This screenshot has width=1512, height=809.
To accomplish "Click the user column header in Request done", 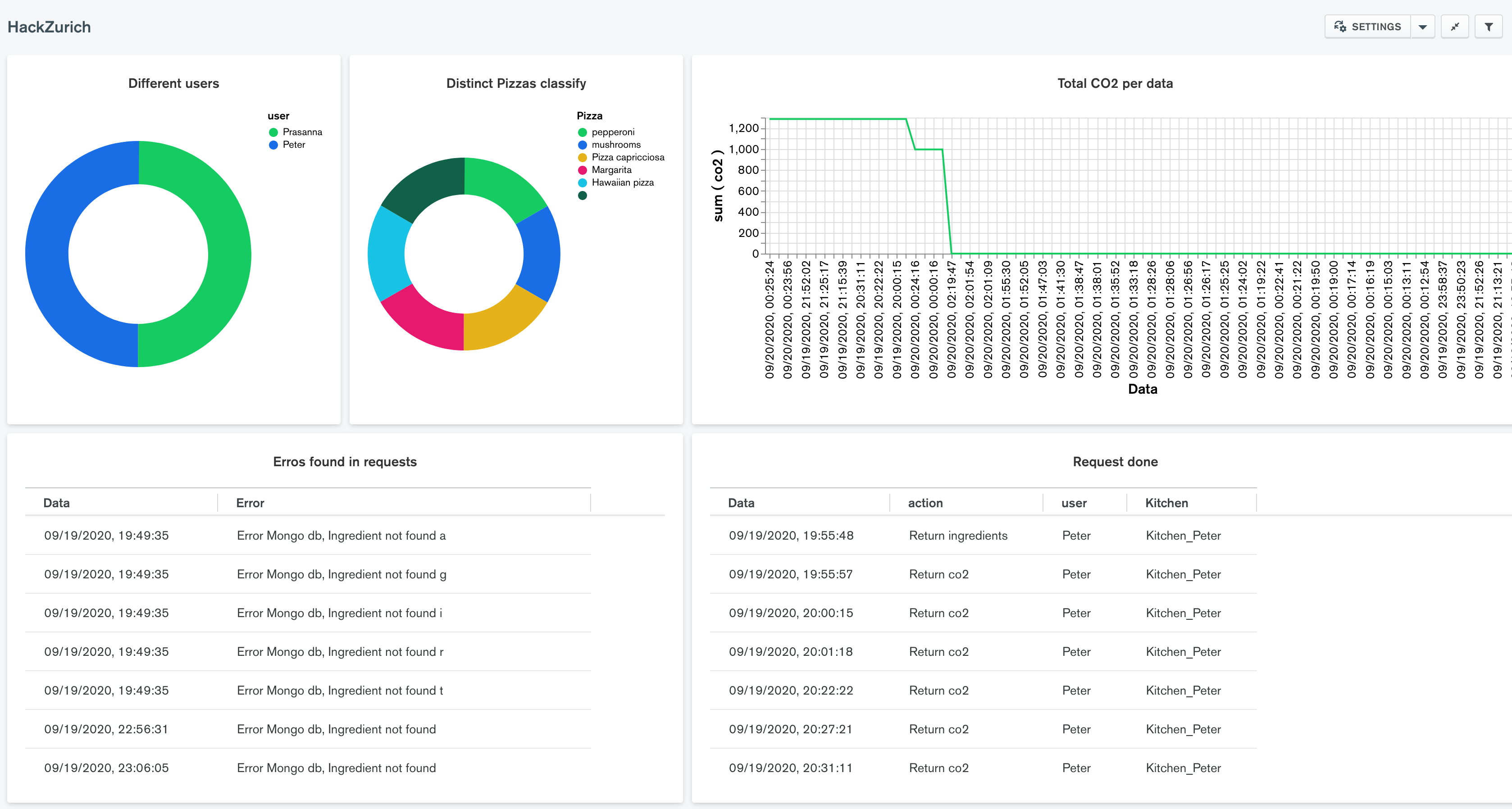I will point(1074,503).
